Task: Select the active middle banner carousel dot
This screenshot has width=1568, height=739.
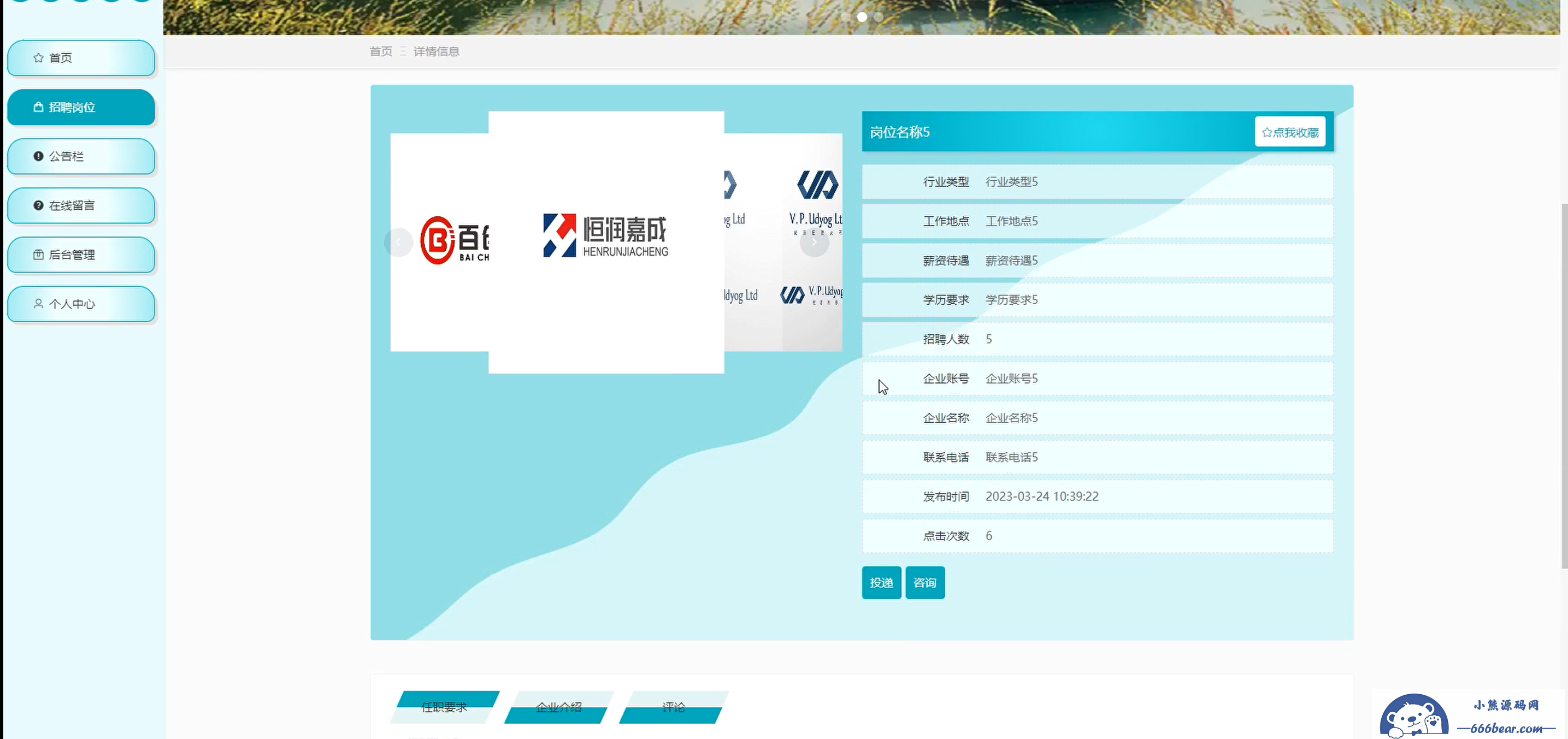Action: click(862, 17)
